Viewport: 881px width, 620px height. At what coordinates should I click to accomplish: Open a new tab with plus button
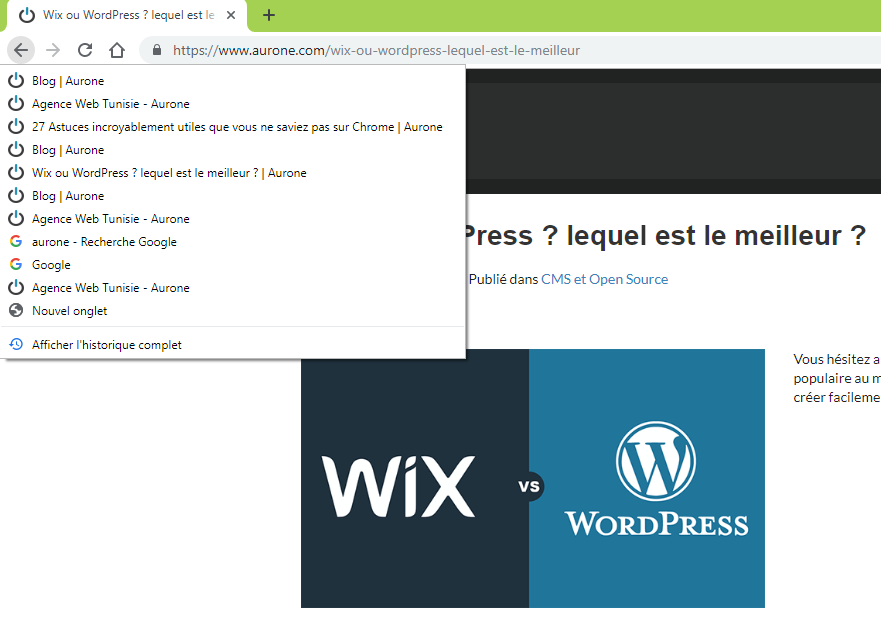point(269,15)
